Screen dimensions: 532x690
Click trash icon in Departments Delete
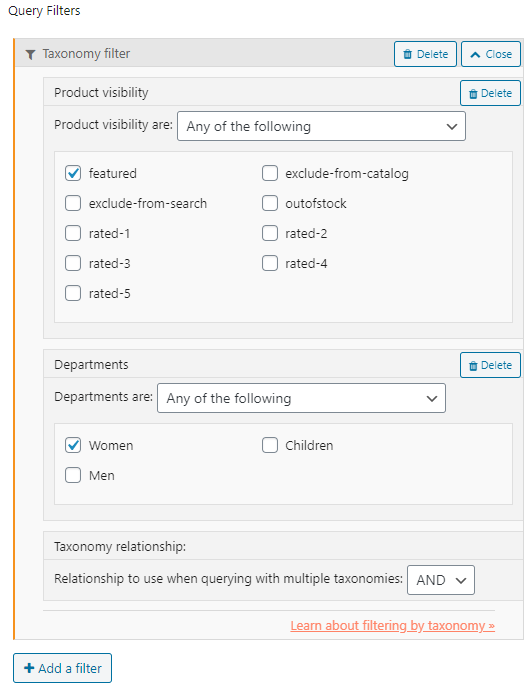tap(473, 366)
